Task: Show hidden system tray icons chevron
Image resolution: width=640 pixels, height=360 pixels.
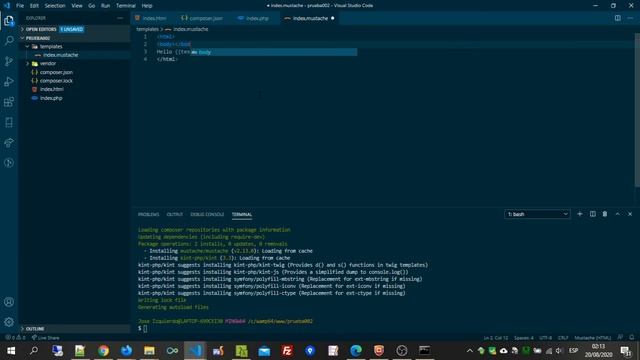Action: [x=469, y=351]
